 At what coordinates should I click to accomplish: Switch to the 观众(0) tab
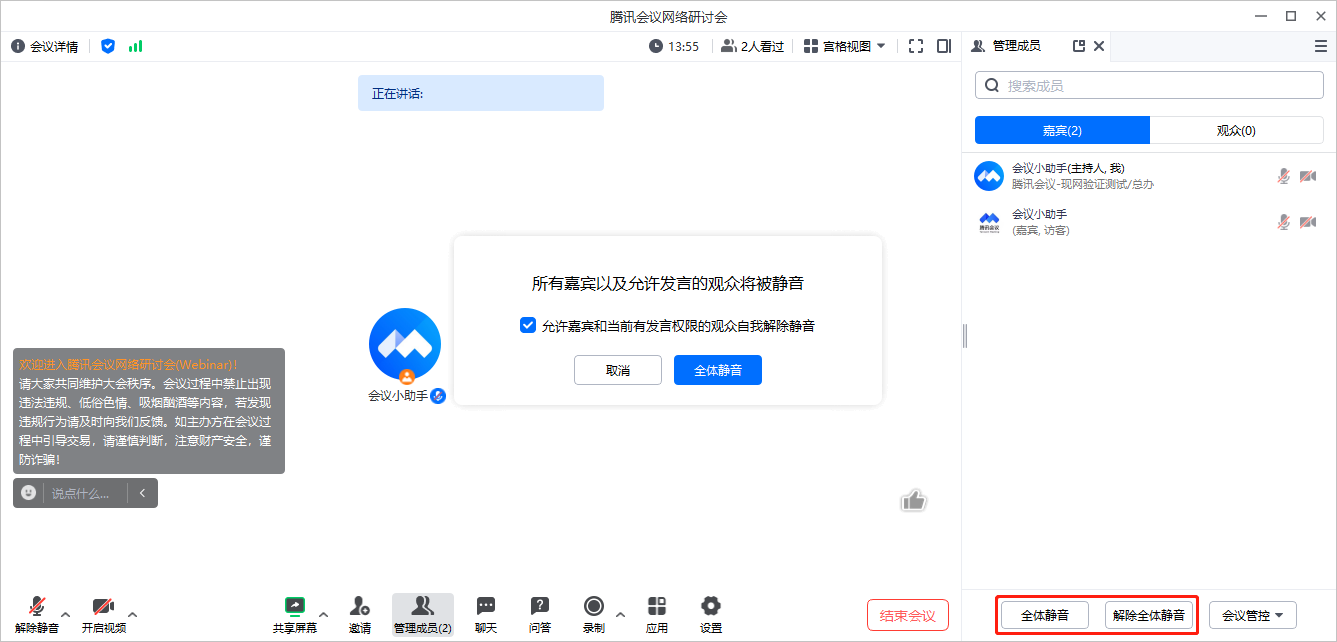[x=1236, y=130]
